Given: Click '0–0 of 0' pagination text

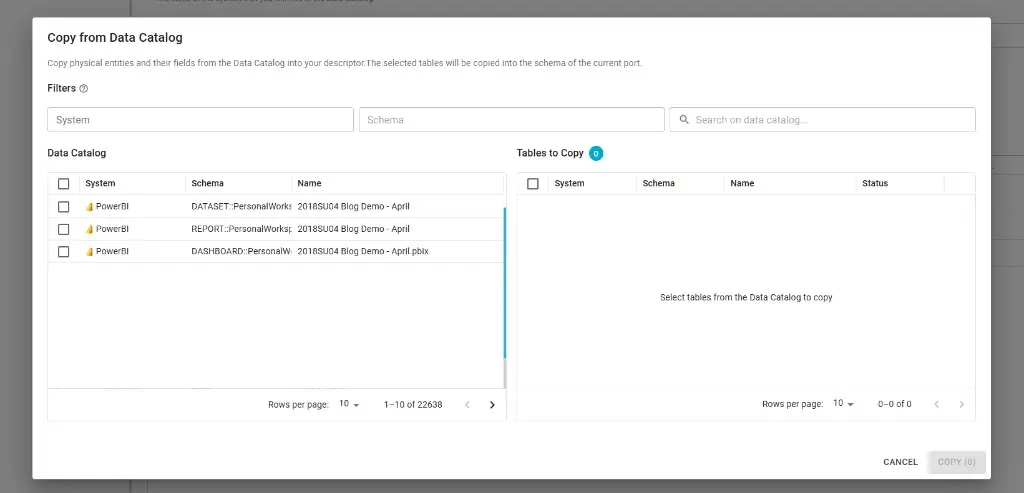Looking at the screenshot, I should pos(895,404).
